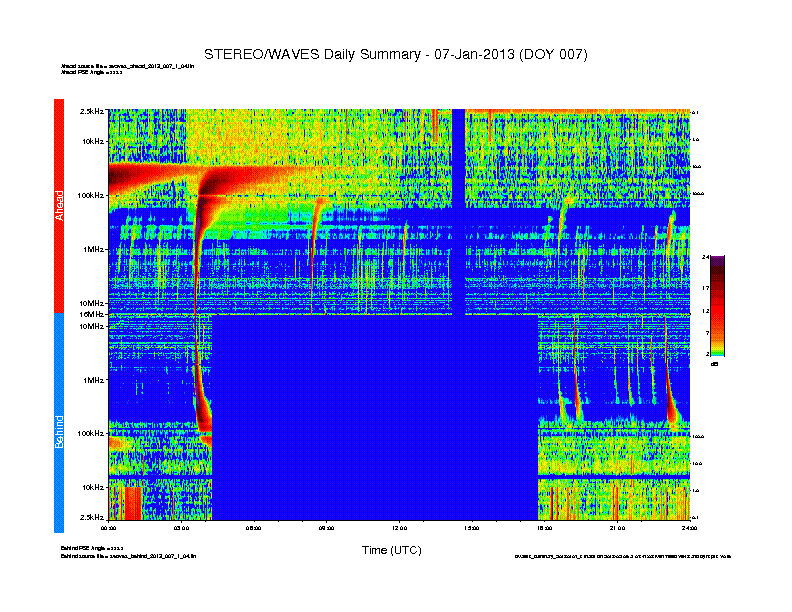This screenshot has height=612, width=792.
Task: Click the 03:00 time axis tick label
Action: 181,528
